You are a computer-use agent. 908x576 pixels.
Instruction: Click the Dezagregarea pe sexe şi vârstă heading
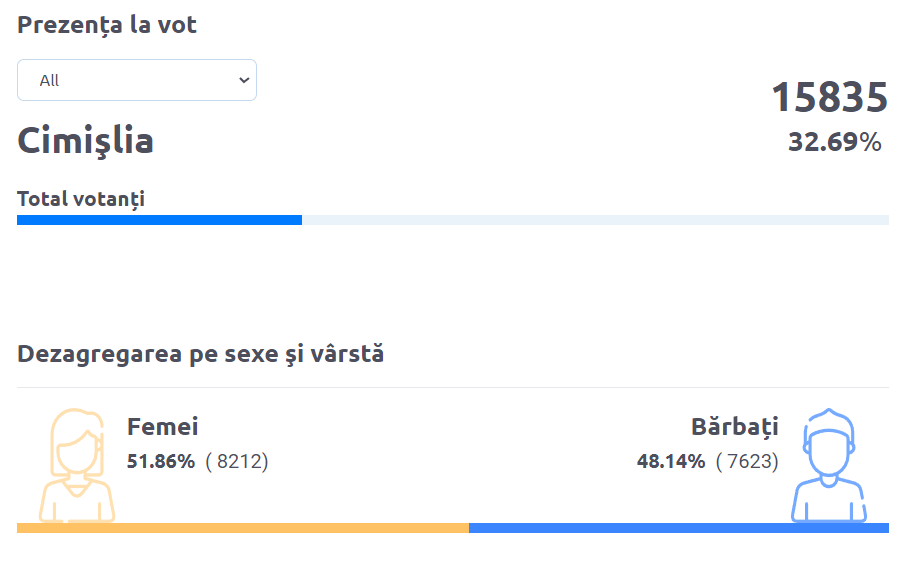point(200,354)
